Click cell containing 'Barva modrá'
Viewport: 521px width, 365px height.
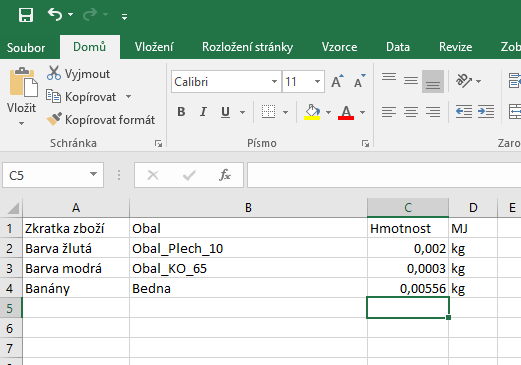tap(76, 268)
